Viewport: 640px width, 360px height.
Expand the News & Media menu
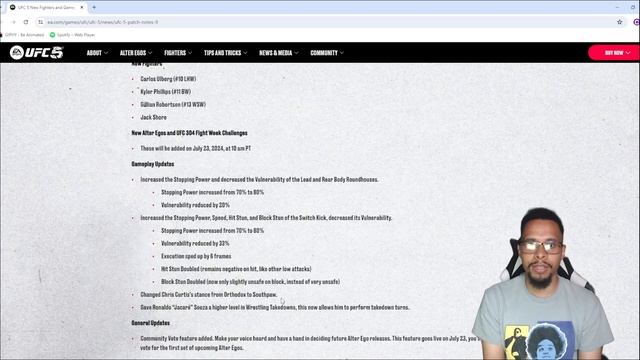click(279, 53)
